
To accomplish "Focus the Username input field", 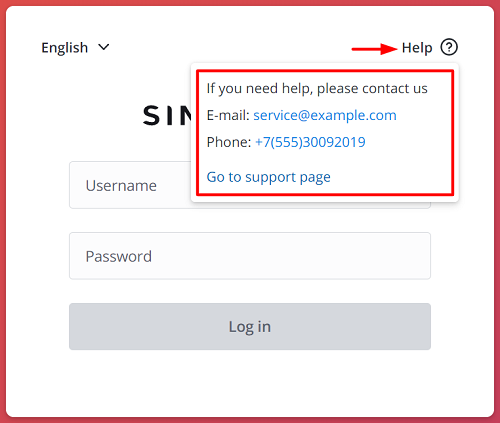I will pos(130,185).
